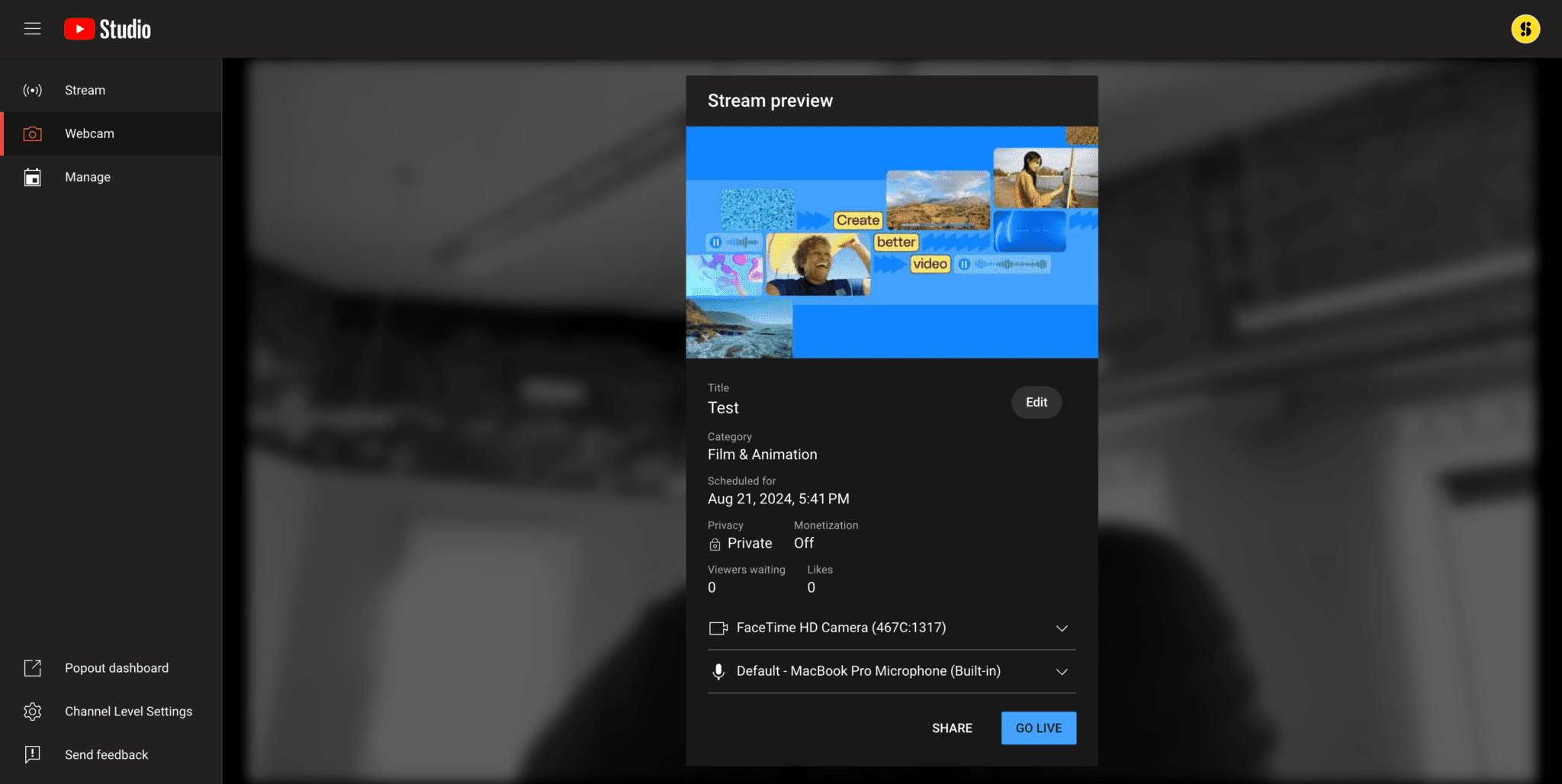Open Channel Level Settings gear icon
The height and width of the screenshot is (784, 1562).
click(x=33, y=711)
